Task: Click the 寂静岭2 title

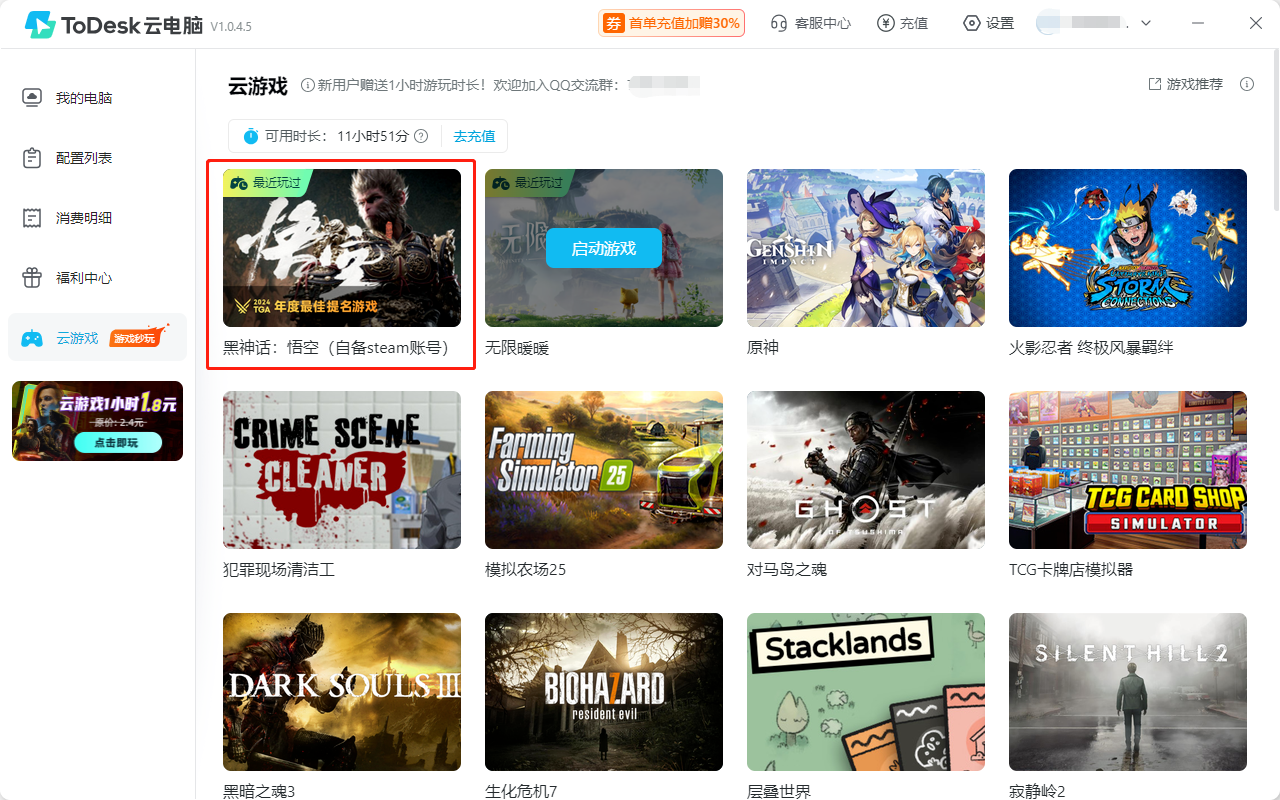Action: pos(1037,791)
